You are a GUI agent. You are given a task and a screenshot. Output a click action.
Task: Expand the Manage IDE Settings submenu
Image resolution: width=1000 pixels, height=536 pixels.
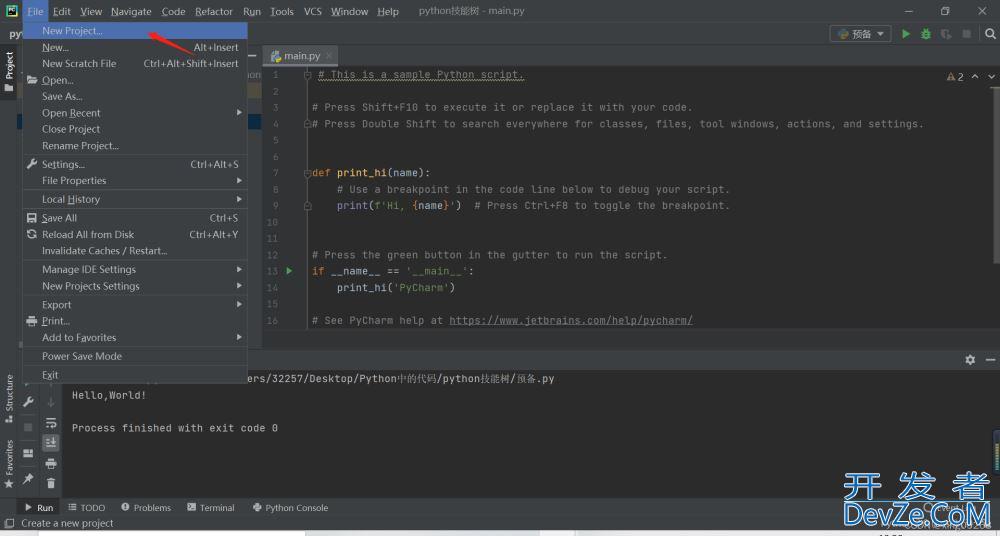click(135, 269)
